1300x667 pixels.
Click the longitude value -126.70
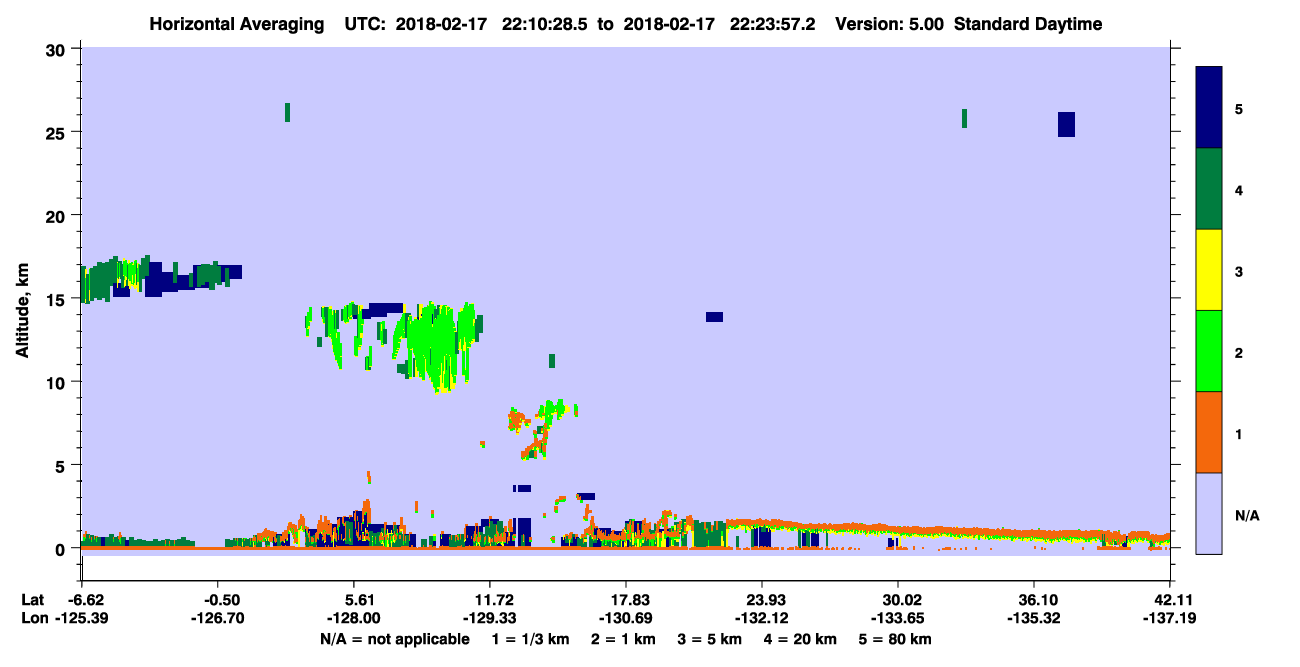(x=218, y=618)
